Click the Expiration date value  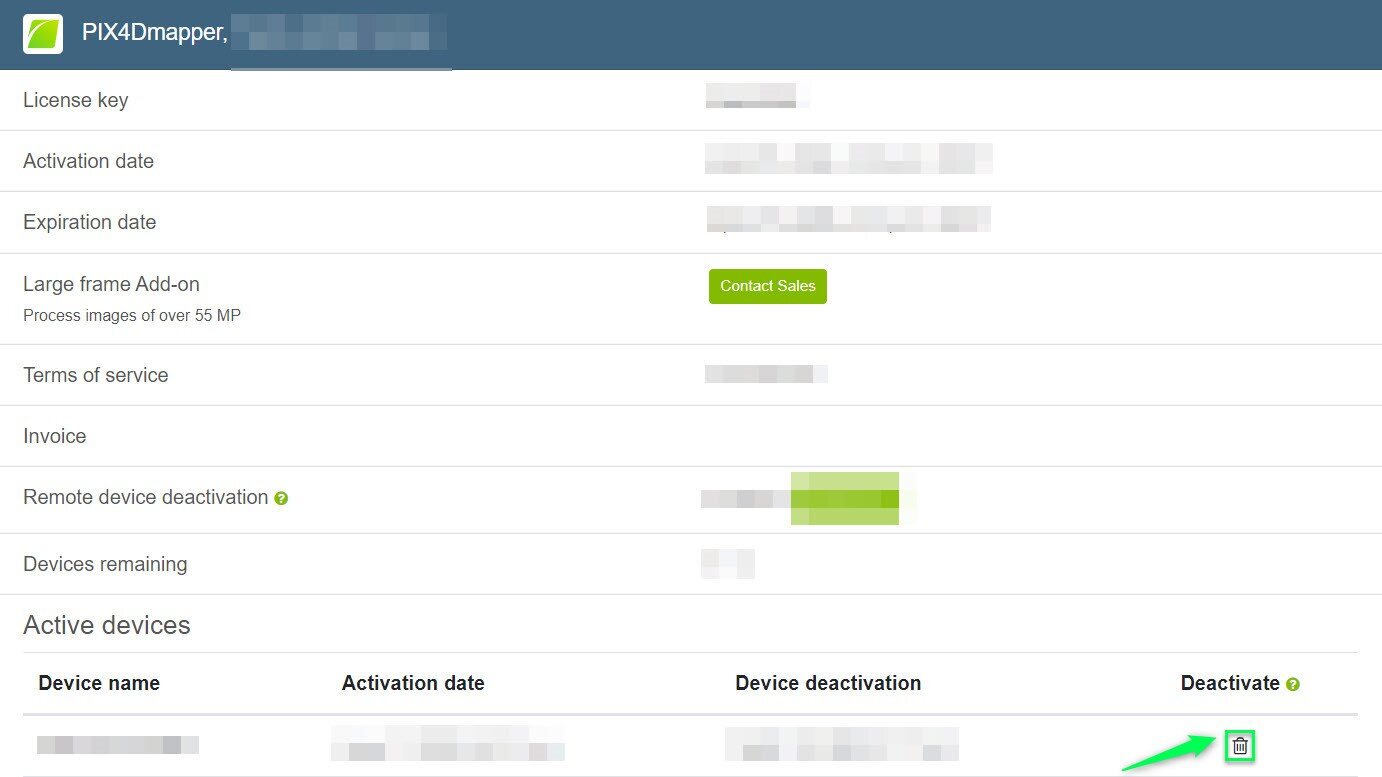pos(848,218)
